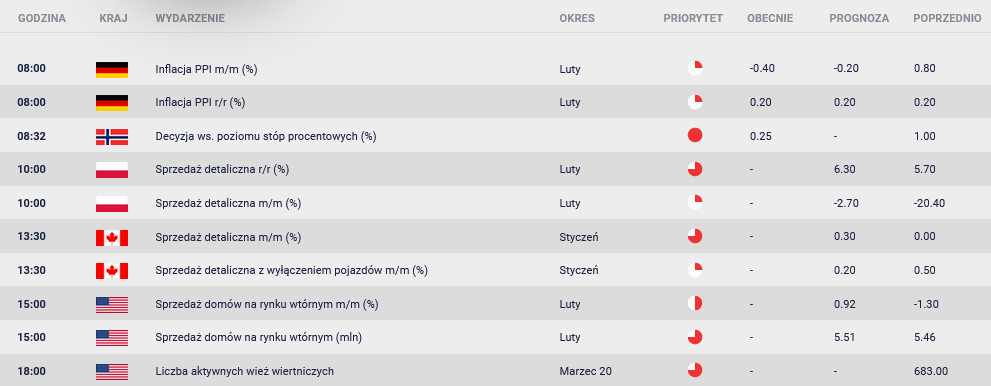The height and width of the screenshot is (386, 991).
Task: Sort by the GODZINA column header
Action: point(42,18)
